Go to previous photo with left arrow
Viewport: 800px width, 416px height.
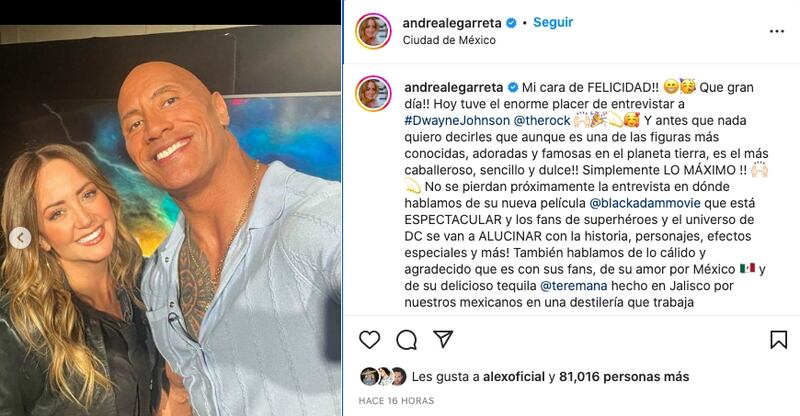[x=20, y=238]
